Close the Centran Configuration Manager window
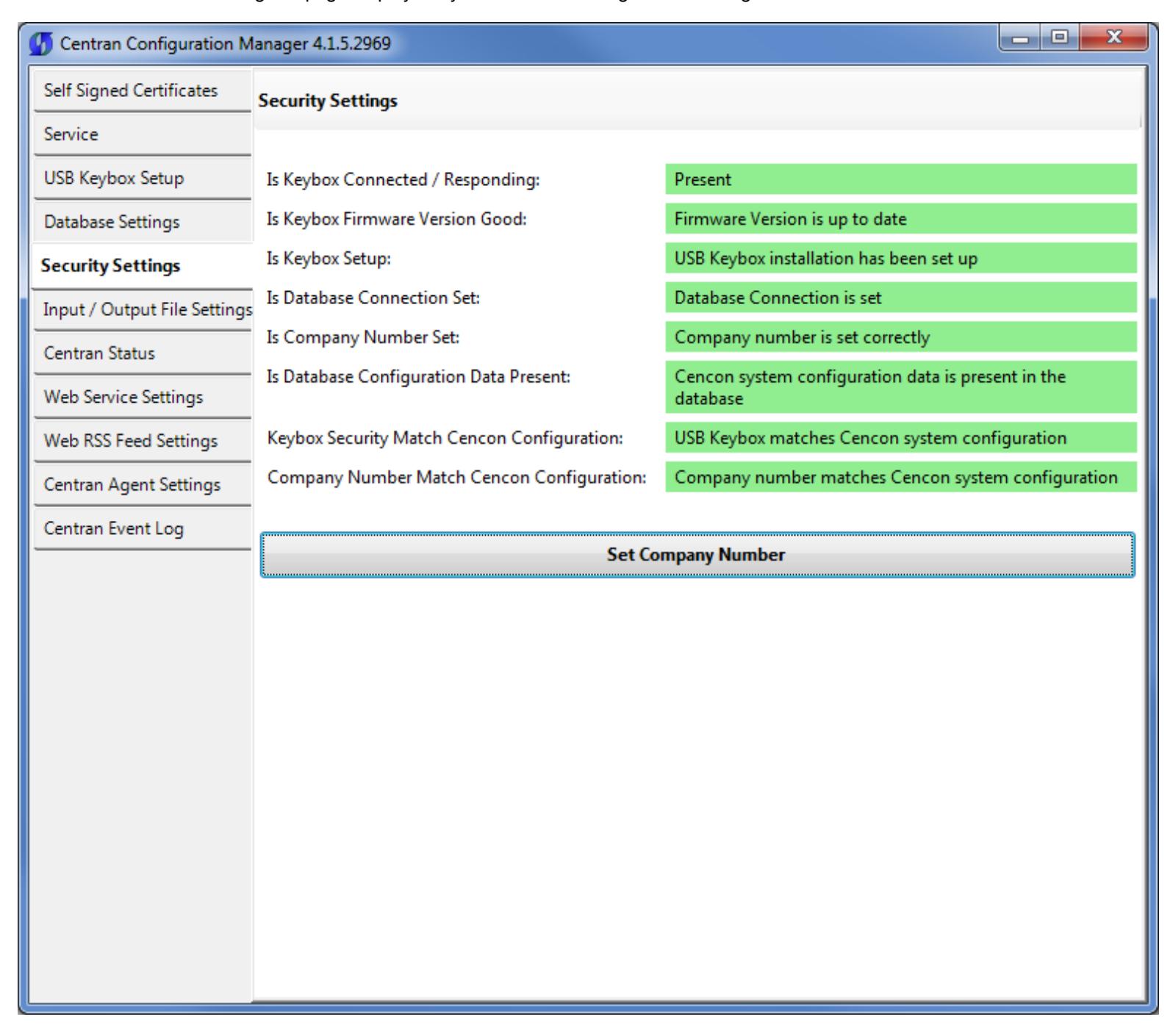Screen dimensions: 1173x1036 coord(1113,37)
